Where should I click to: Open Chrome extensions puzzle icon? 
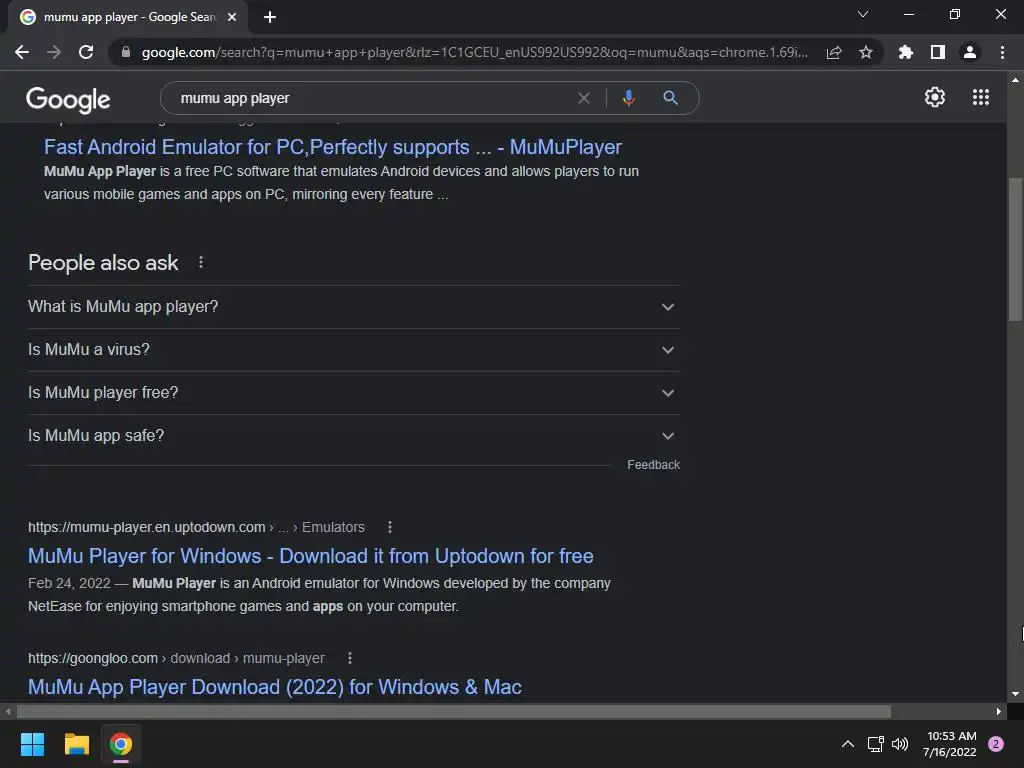[x=906, y=52]
